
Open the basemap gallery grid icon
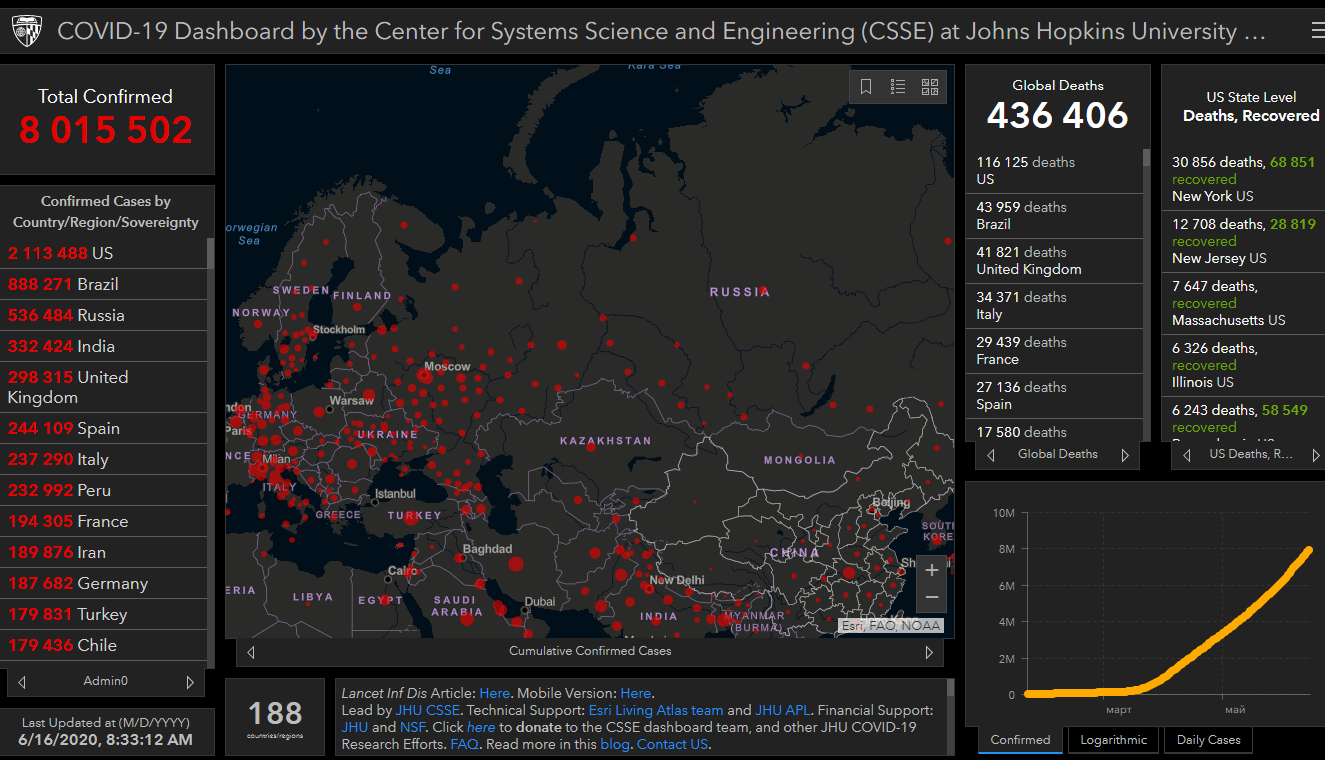pos(930,87)
